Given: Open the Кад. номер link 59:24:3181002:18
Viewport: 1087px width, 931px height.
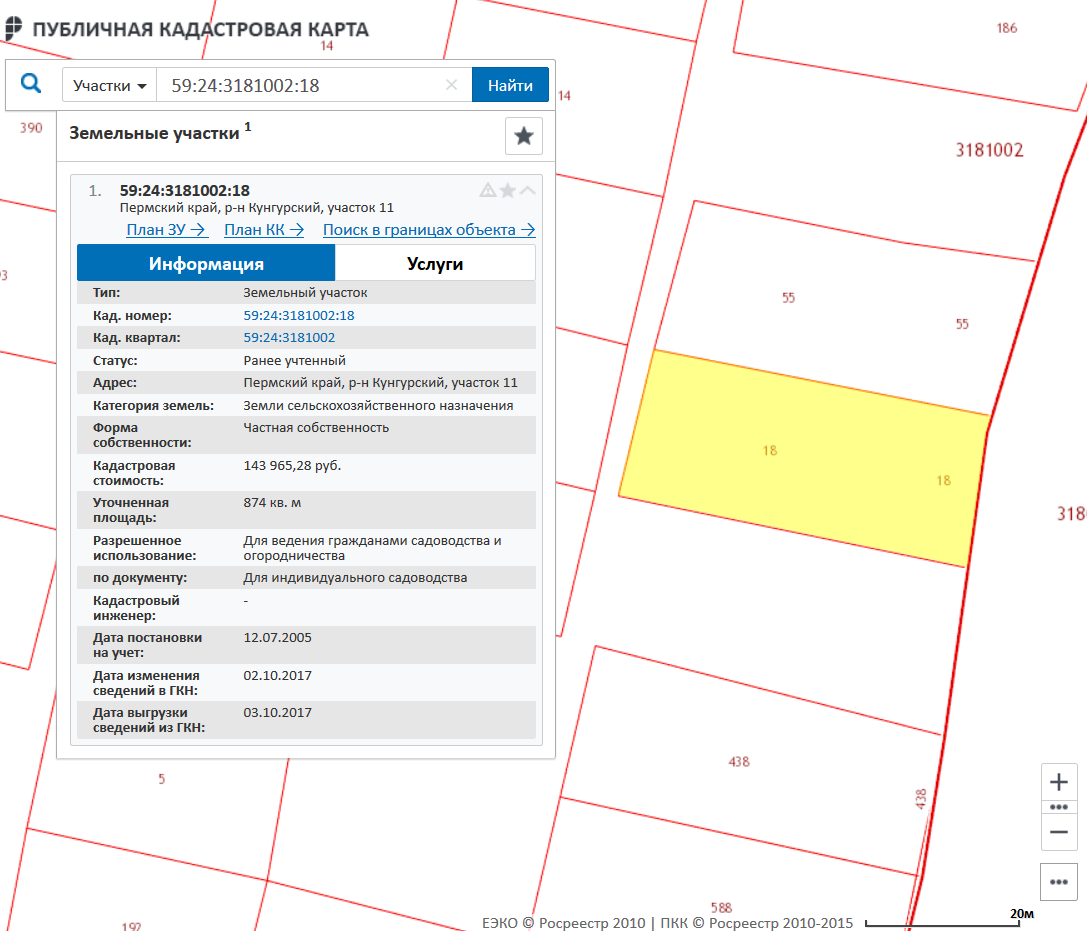Looking at the screenshot, I should 299,315.
